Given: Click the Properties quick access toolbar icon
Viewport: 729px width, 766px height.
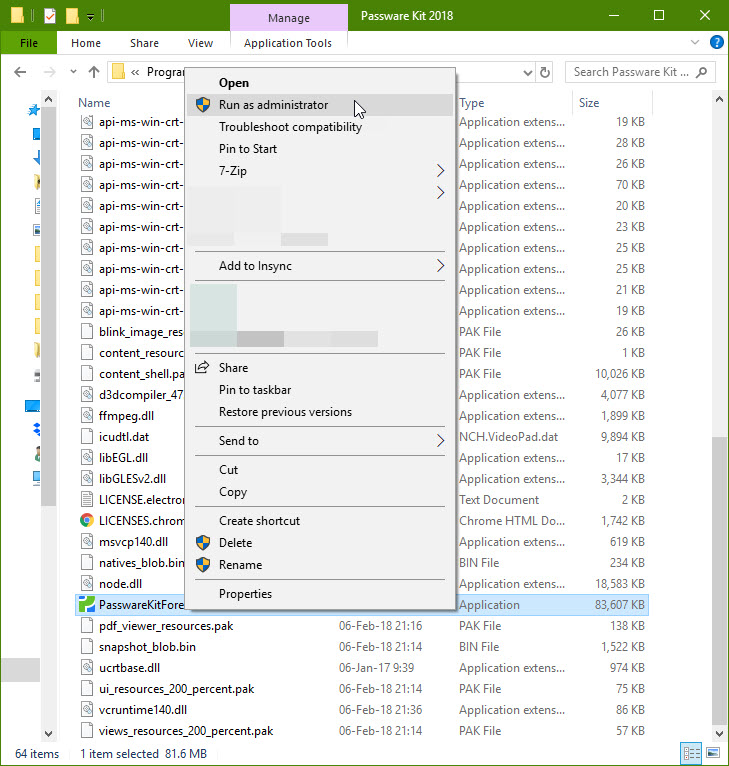Looking at the screenshot, I should [x=50, y=16].
